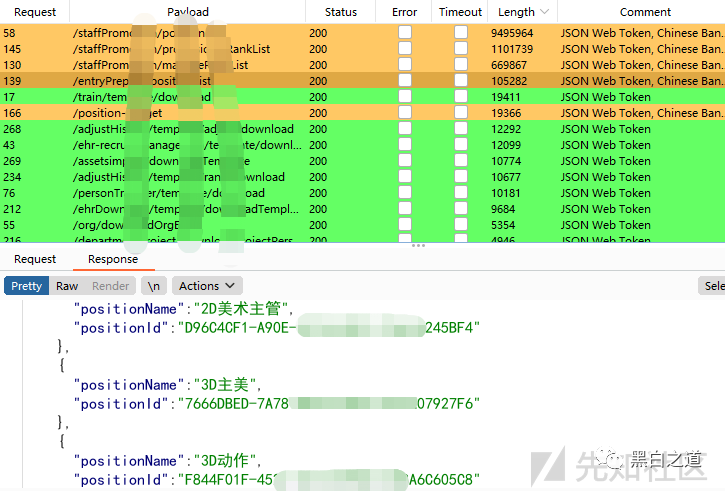Select the Render view button

[x=110, y=286]
